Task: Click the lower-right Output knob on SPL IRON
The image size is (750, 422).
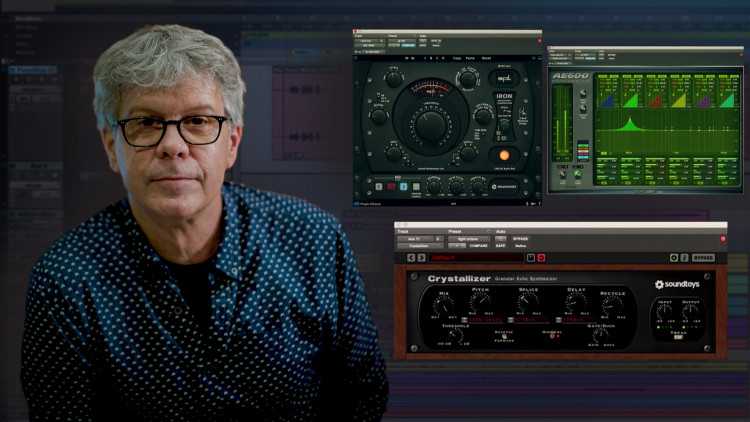Action: tap(468, 154)
